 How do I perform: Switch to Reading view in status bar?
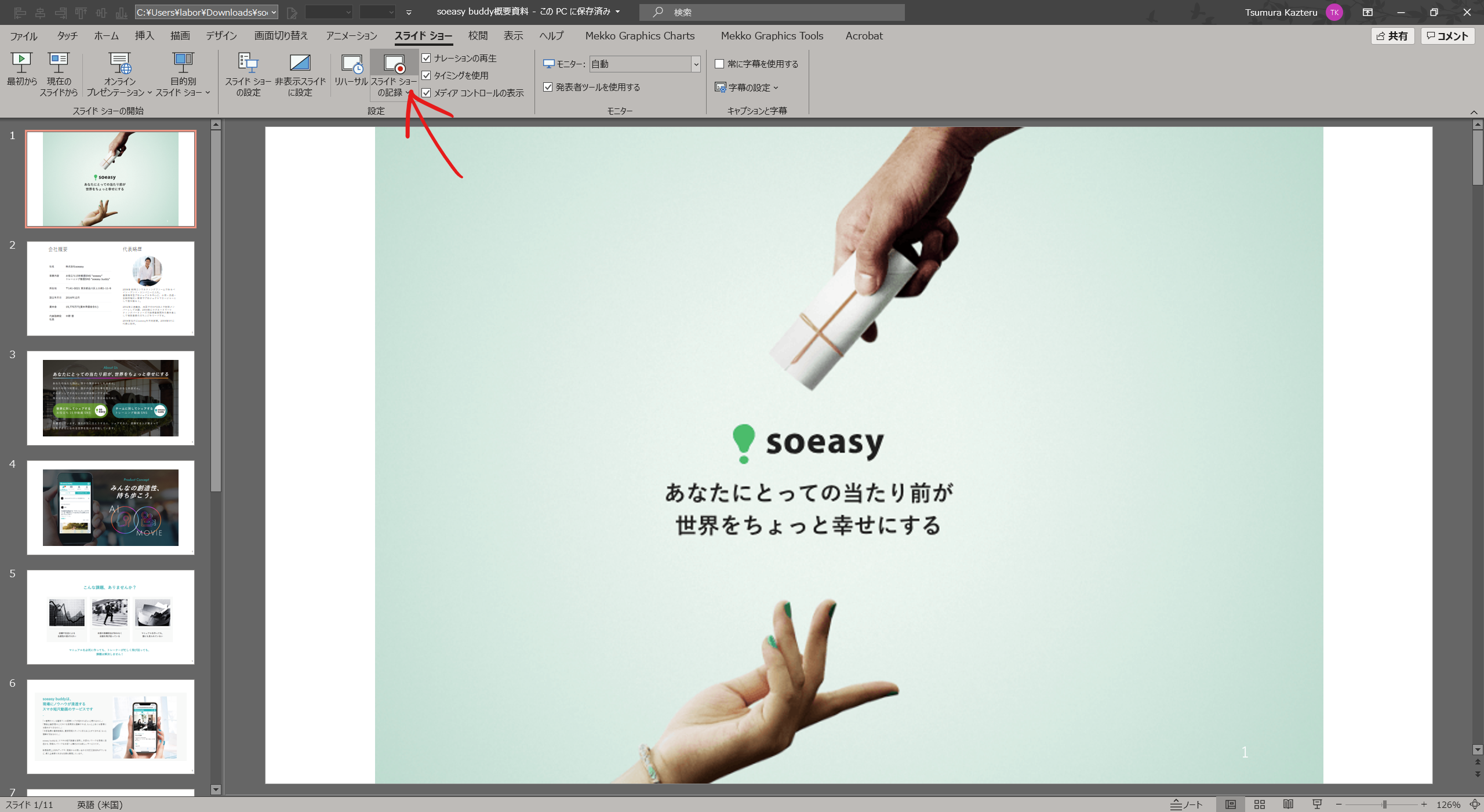pyautogui.click(x=1288, y=804)
